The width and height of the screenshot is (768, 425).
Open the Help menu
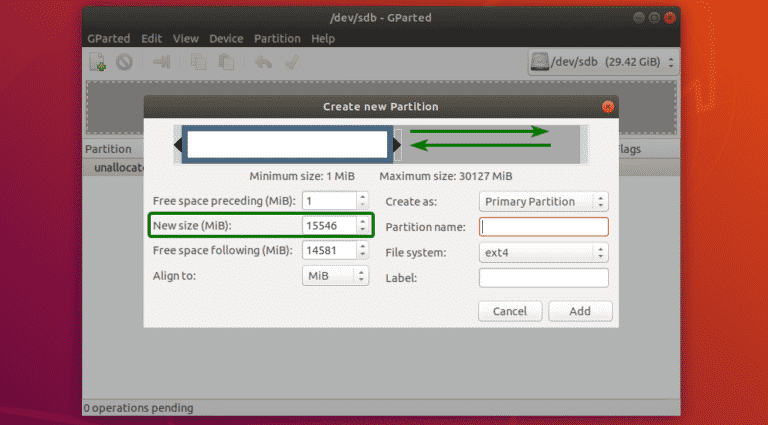pos(323,39)
